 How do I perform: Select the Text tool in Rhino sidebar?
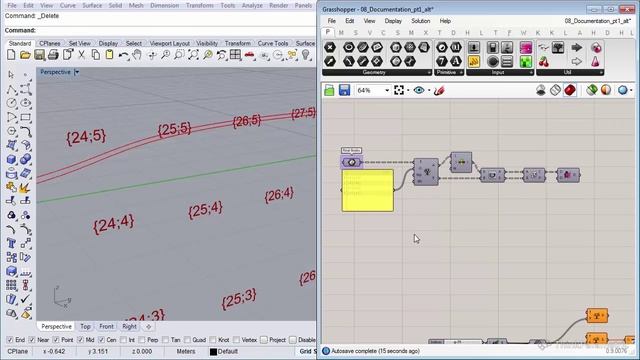(11, 243)
